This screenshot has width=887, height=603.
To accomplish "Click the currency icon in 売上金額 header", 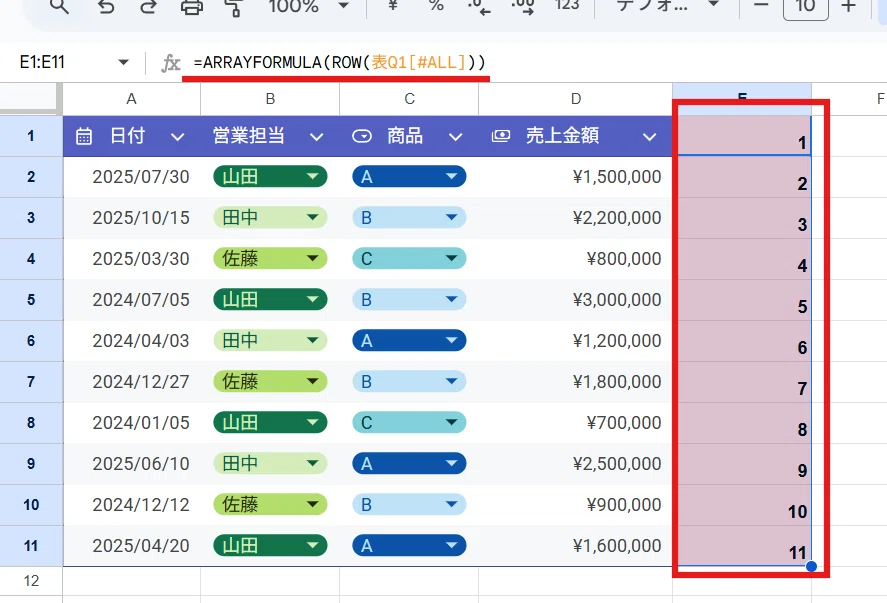I will pyautogui.click(x=501, y=136).
